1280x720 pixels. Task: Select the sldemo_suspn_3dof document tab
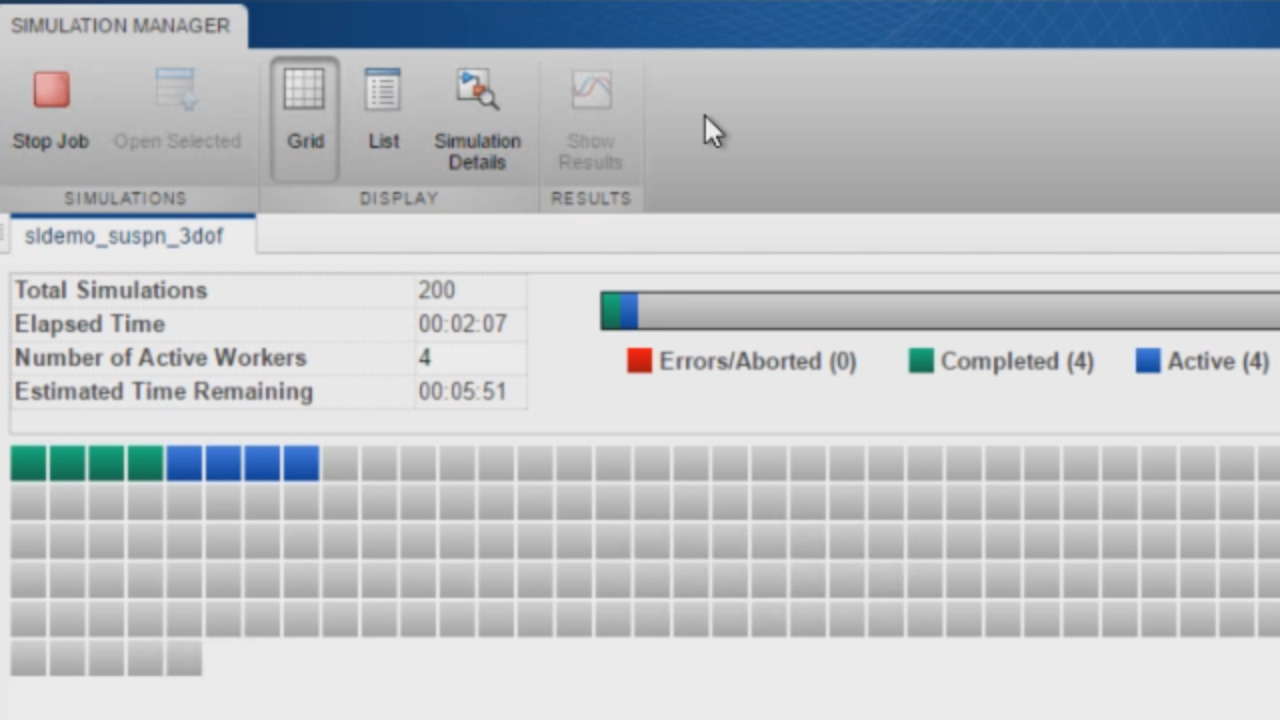pyautogui.click(x=124, y=236)
